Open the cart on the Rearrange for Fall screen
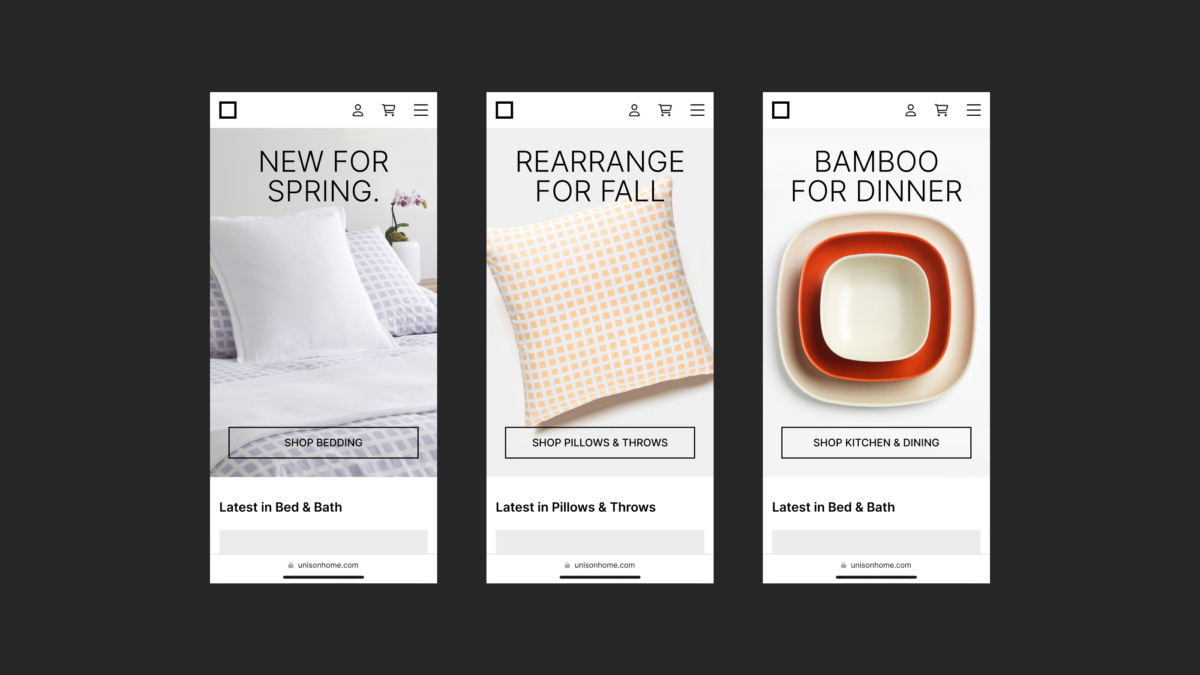Image resolution: width=1200 pixels, height=675 pixels. pyautogui.click(x=665, y=110)
